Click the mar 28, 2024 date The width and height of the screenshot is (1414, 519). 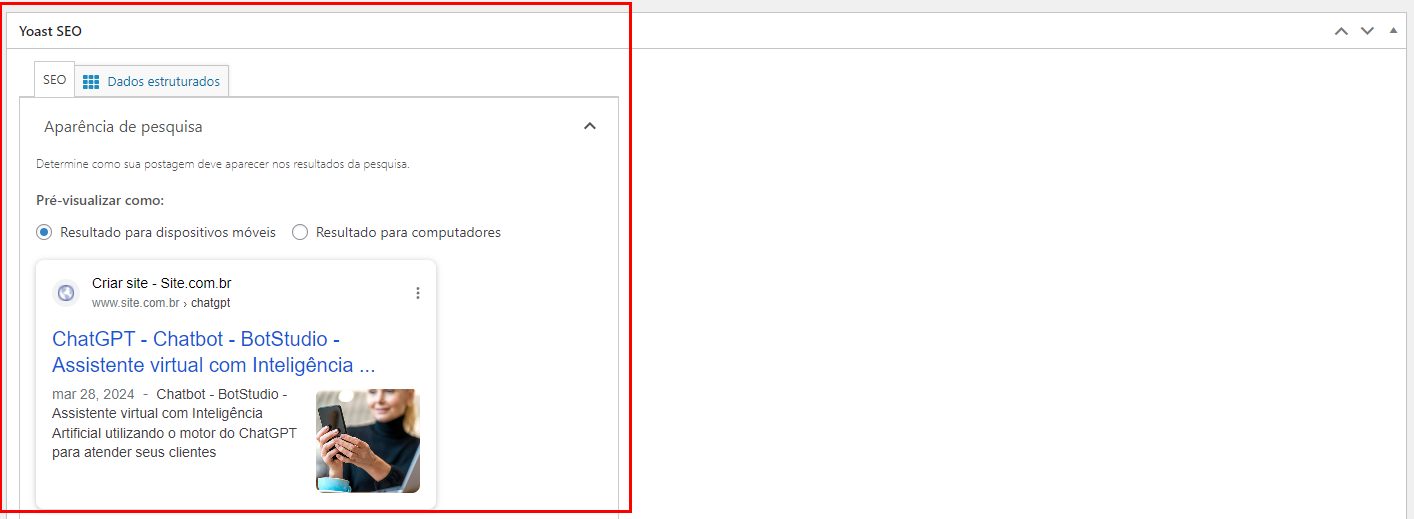(x=93, y=394)
